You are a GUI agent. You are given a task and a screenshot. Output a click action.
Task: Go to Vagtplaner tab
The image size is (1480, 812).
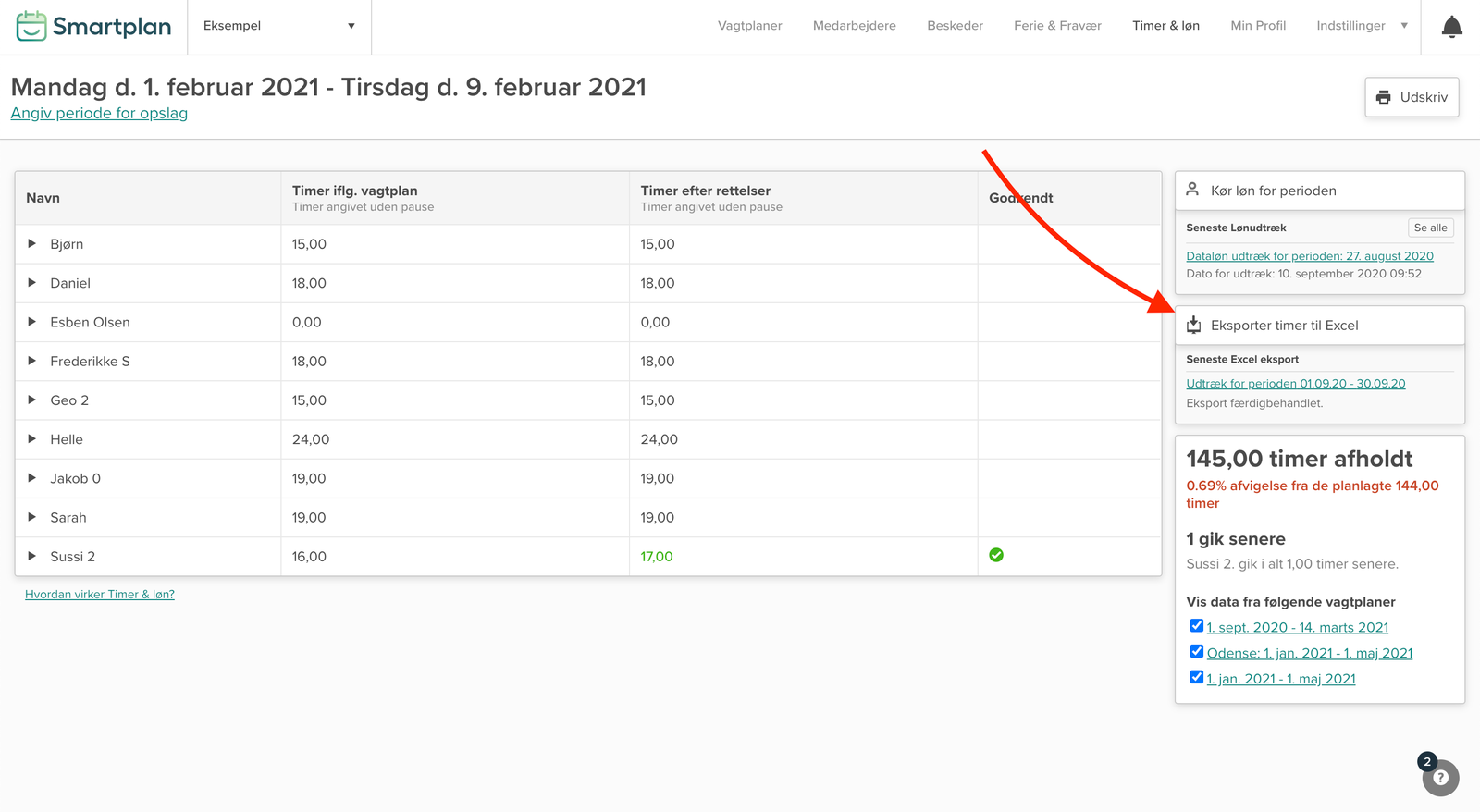click(749, 26)
